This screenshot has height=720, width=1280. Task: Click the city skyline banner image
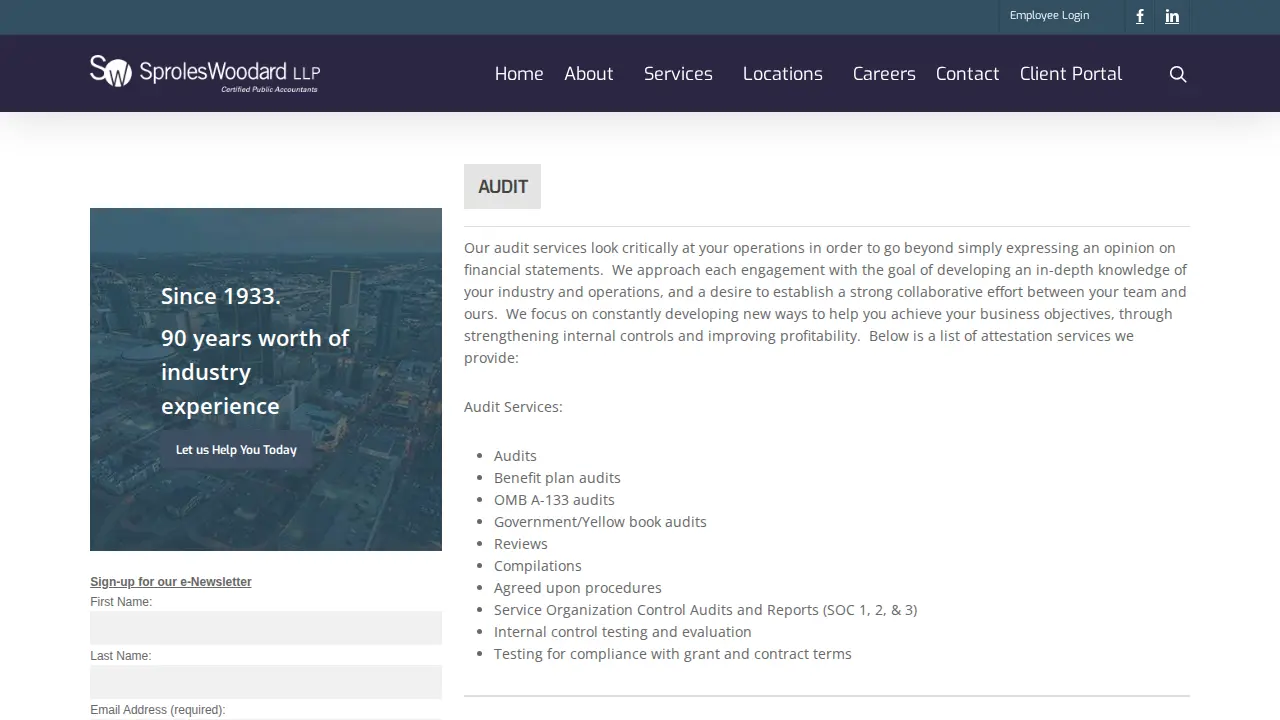click(x=266, y=379)
